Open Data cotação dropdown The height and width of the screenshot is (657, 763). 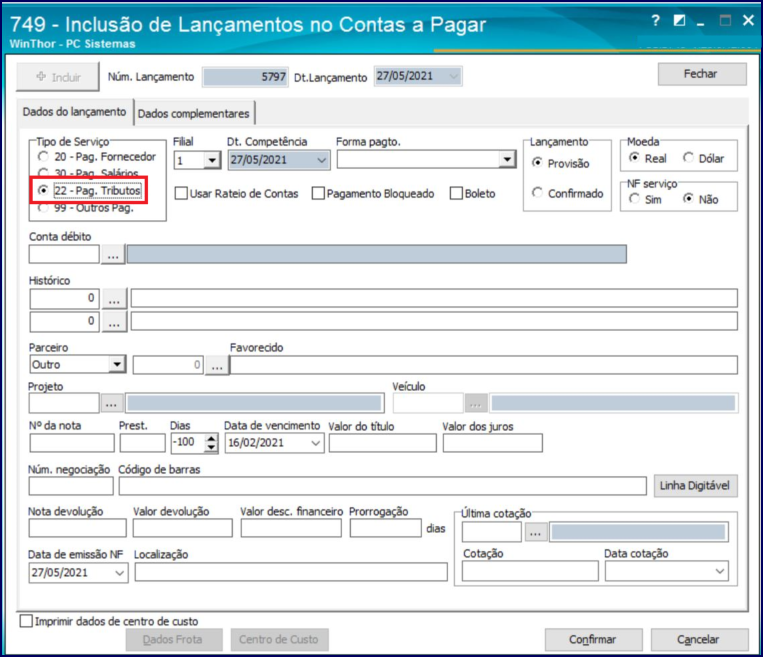(x=720, y=571)
